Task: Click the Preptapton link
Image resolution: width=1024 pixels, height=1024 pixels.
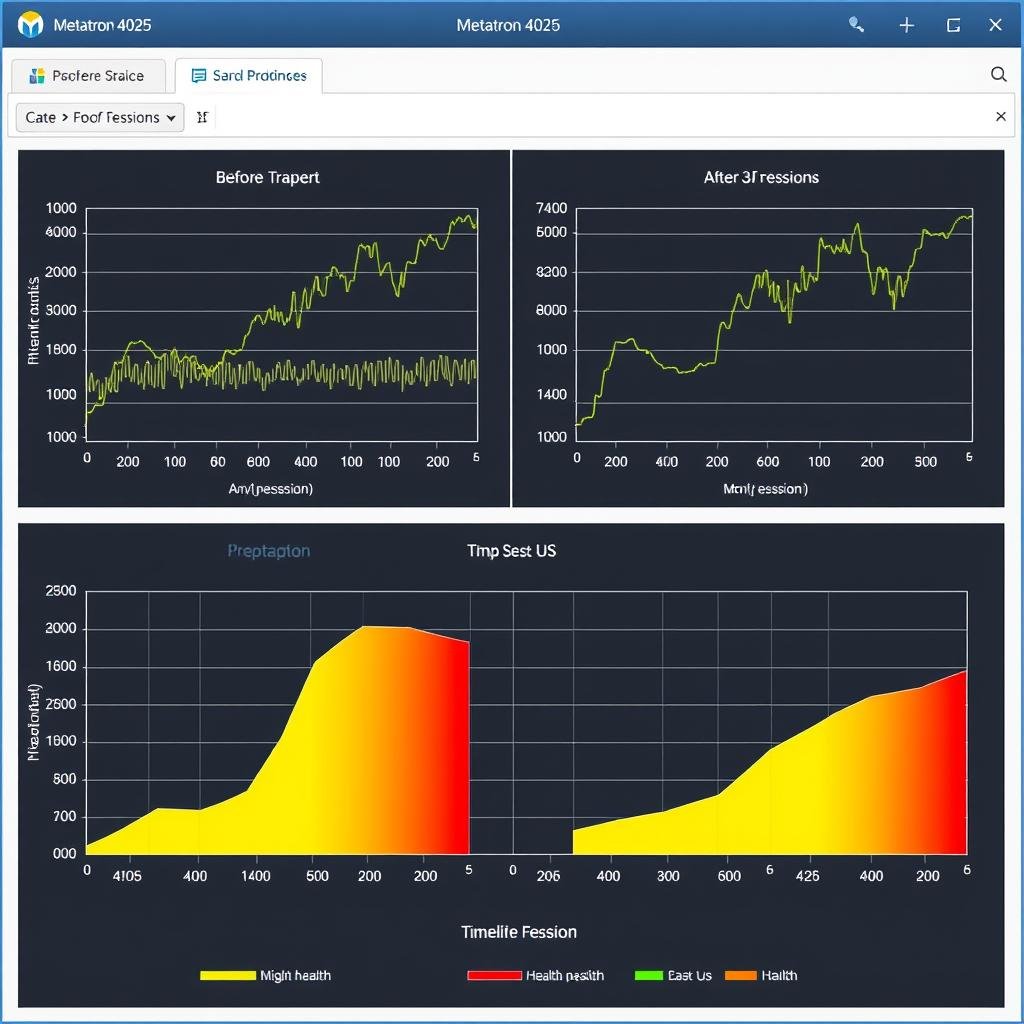Action: point(268,551)
